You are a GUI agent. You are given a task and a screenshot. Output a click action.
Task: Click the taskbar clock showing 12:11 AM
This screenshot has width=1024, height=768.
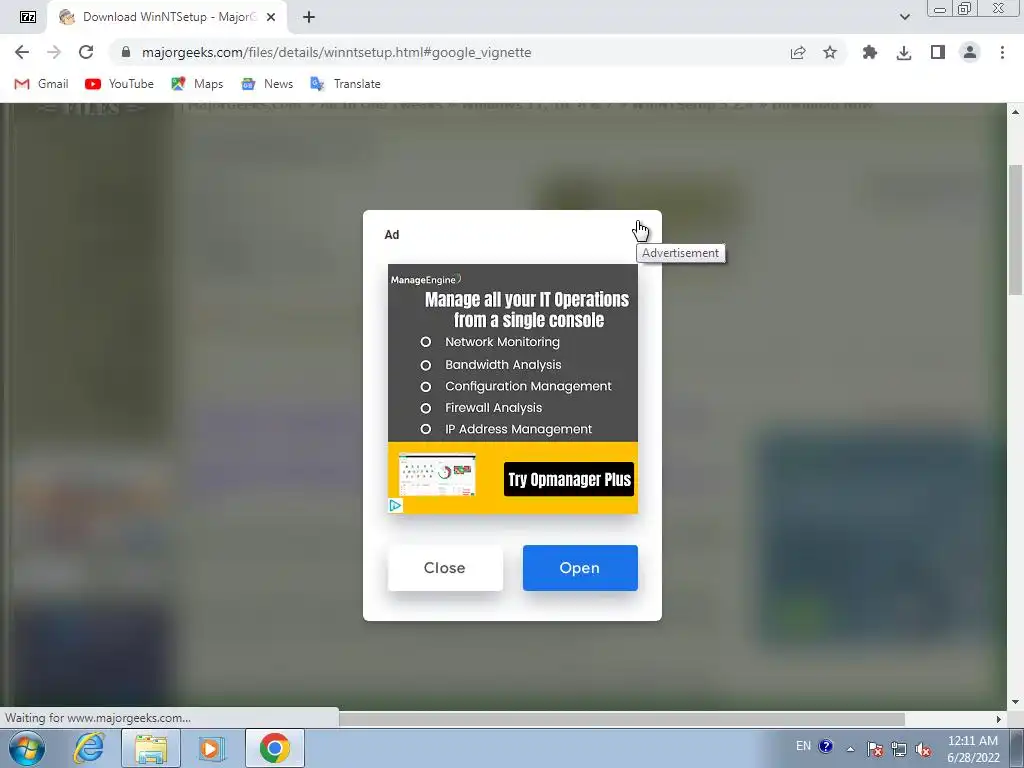pyautogui.click(x=973, y=749)
